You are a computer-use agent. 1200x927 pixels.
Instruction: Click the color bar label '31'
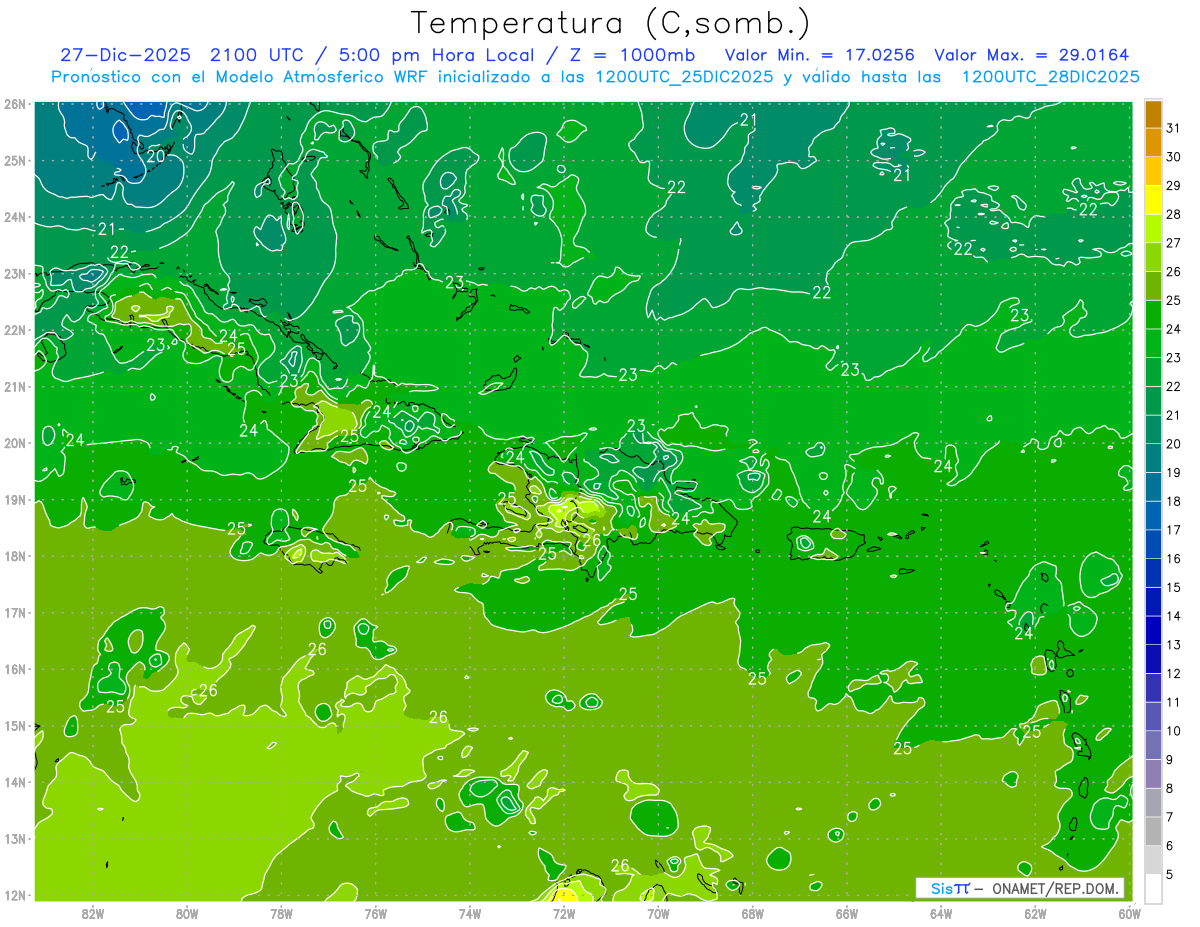1174,128
